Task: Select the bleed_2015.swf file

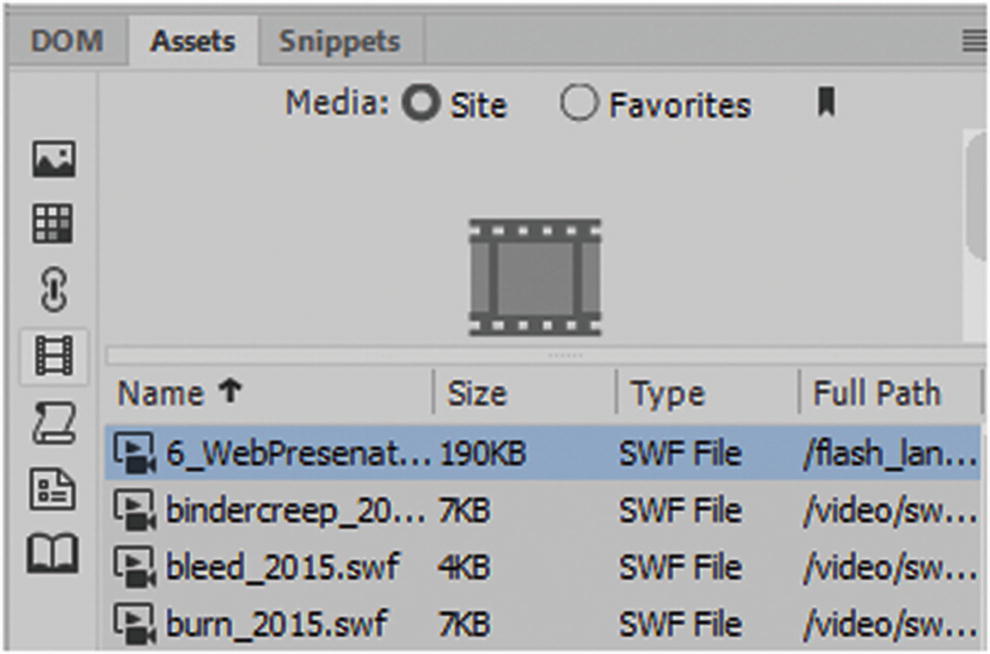Action: pyautogui.click(x=282, y=567)
